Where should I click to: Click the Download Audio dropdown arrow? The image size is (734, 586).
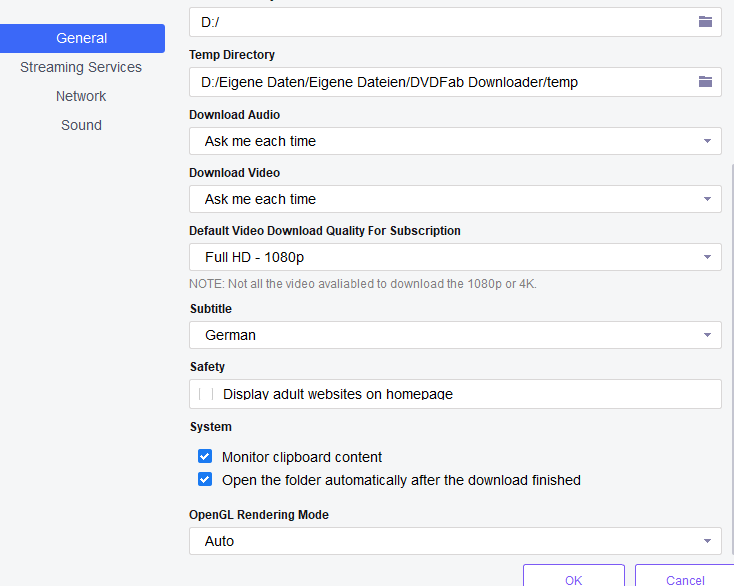tap(707, 141)
